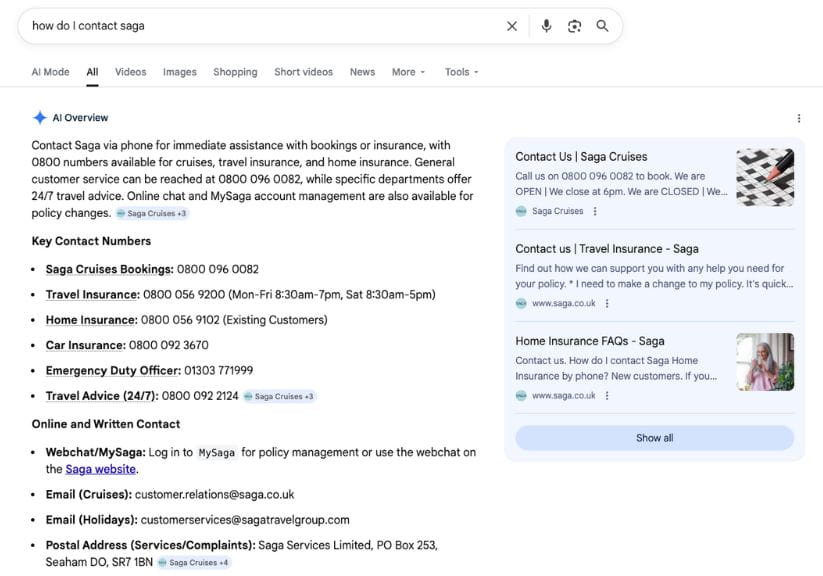This screenshot has height=576, width=823.
Task: Clear the search query with the X icon
Action: click(512, 26)
